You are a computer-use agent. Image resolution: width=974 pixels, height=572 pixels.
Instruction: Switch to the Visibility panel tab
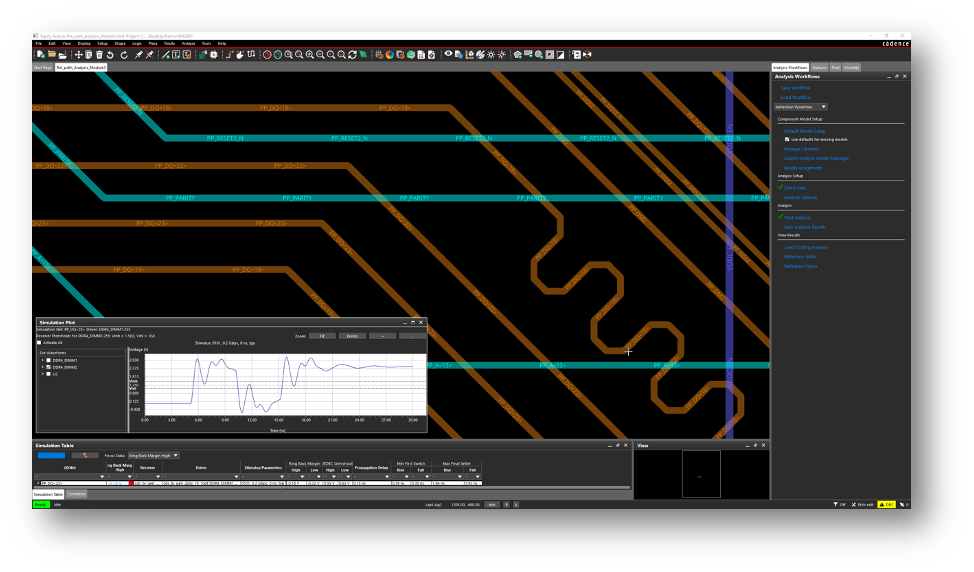pyautogui.click(x=851, y=67)
